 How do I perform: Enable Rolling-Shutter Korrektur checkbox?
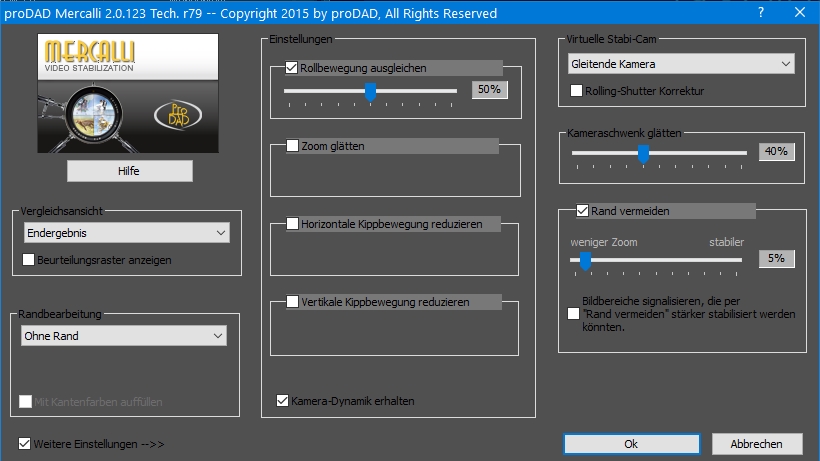tap(576, 90)
